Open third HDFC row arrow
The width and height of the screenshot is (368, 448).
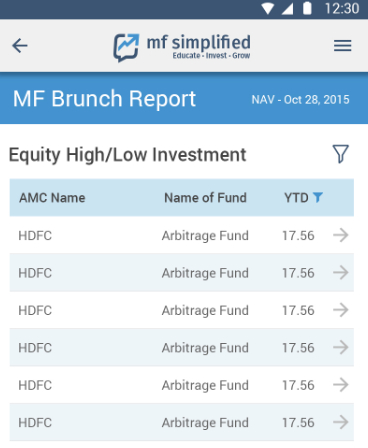pyautogui.click(x=341, y=310)
